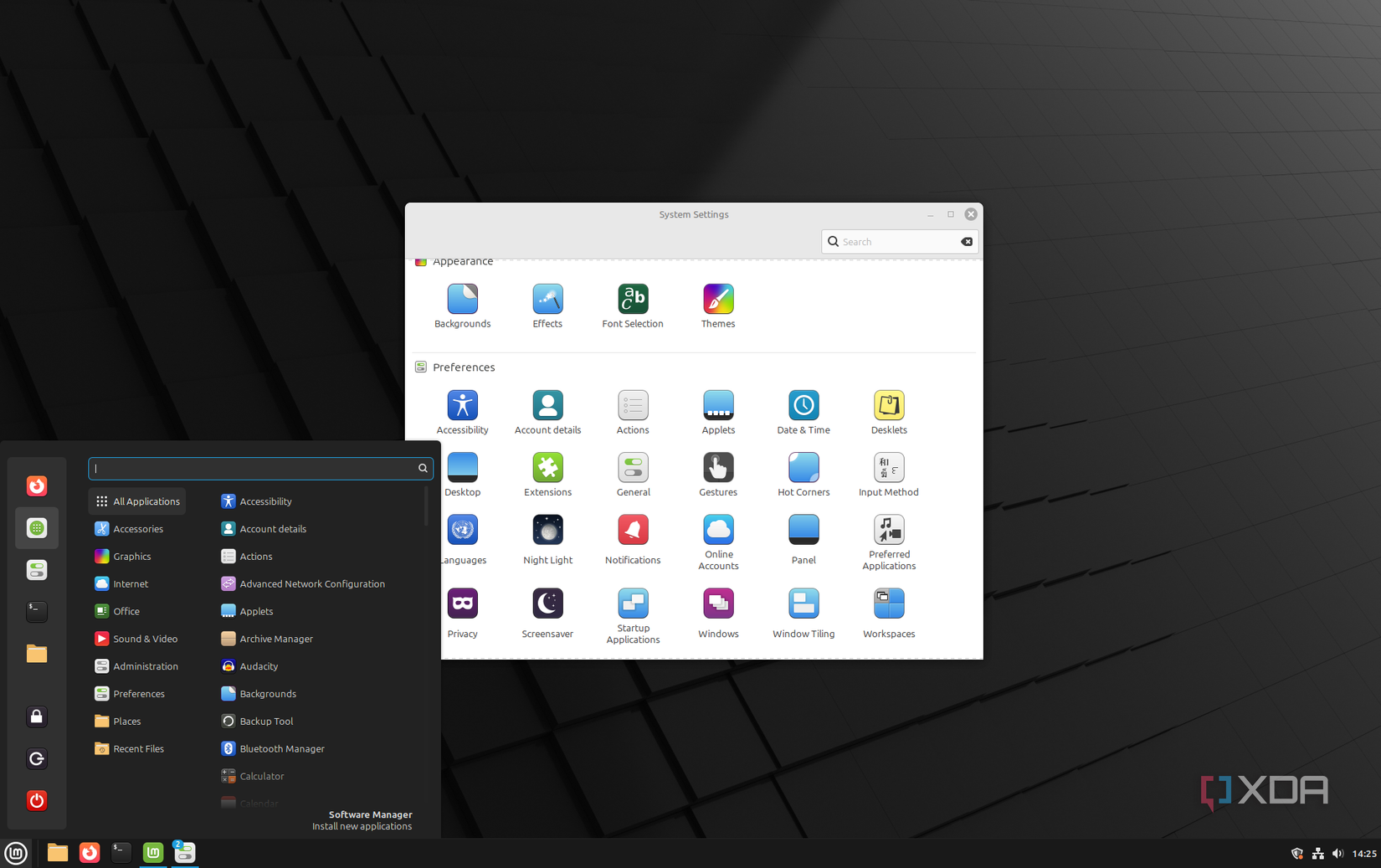Open Online Accounts settings

click(718, 538)
